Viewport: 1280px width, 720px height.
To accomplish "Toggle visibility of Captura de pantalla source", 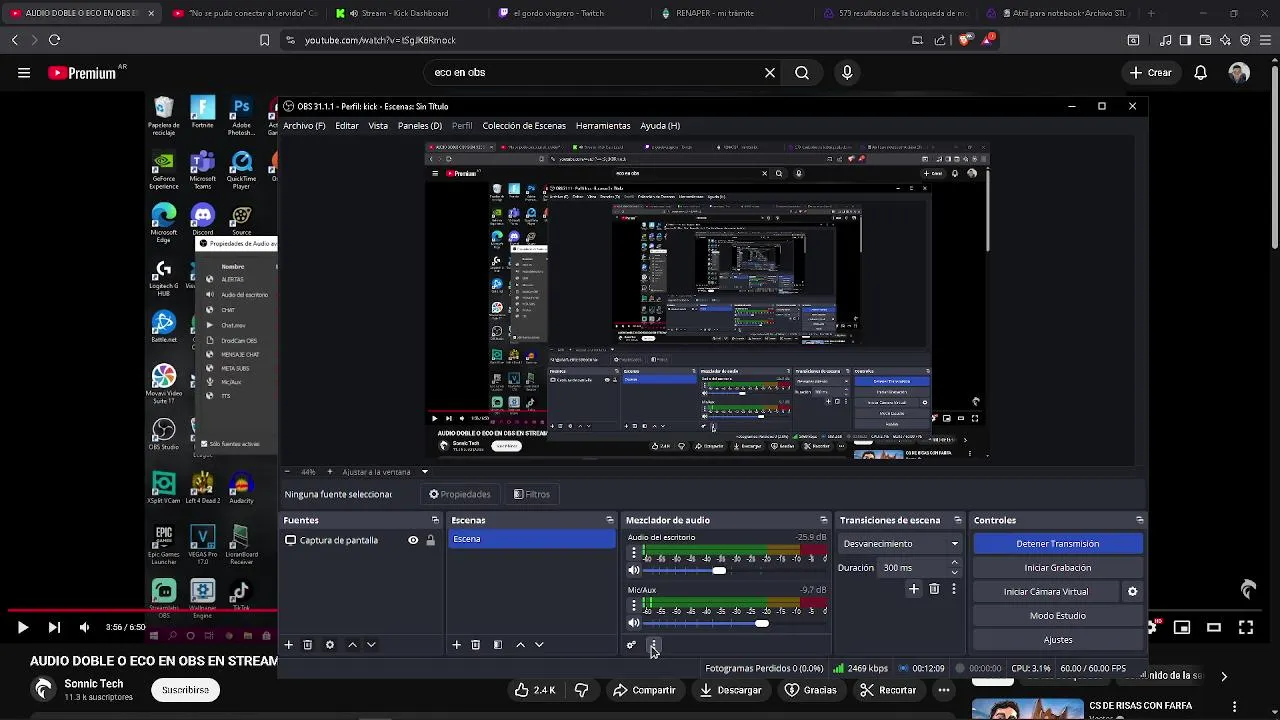I will pyautogui.click(x=413, y=540).
